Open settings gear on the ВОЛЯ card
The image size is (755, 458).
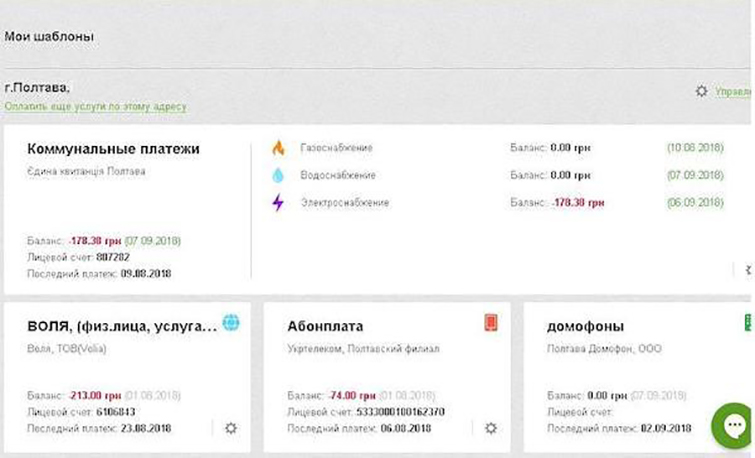231,428
